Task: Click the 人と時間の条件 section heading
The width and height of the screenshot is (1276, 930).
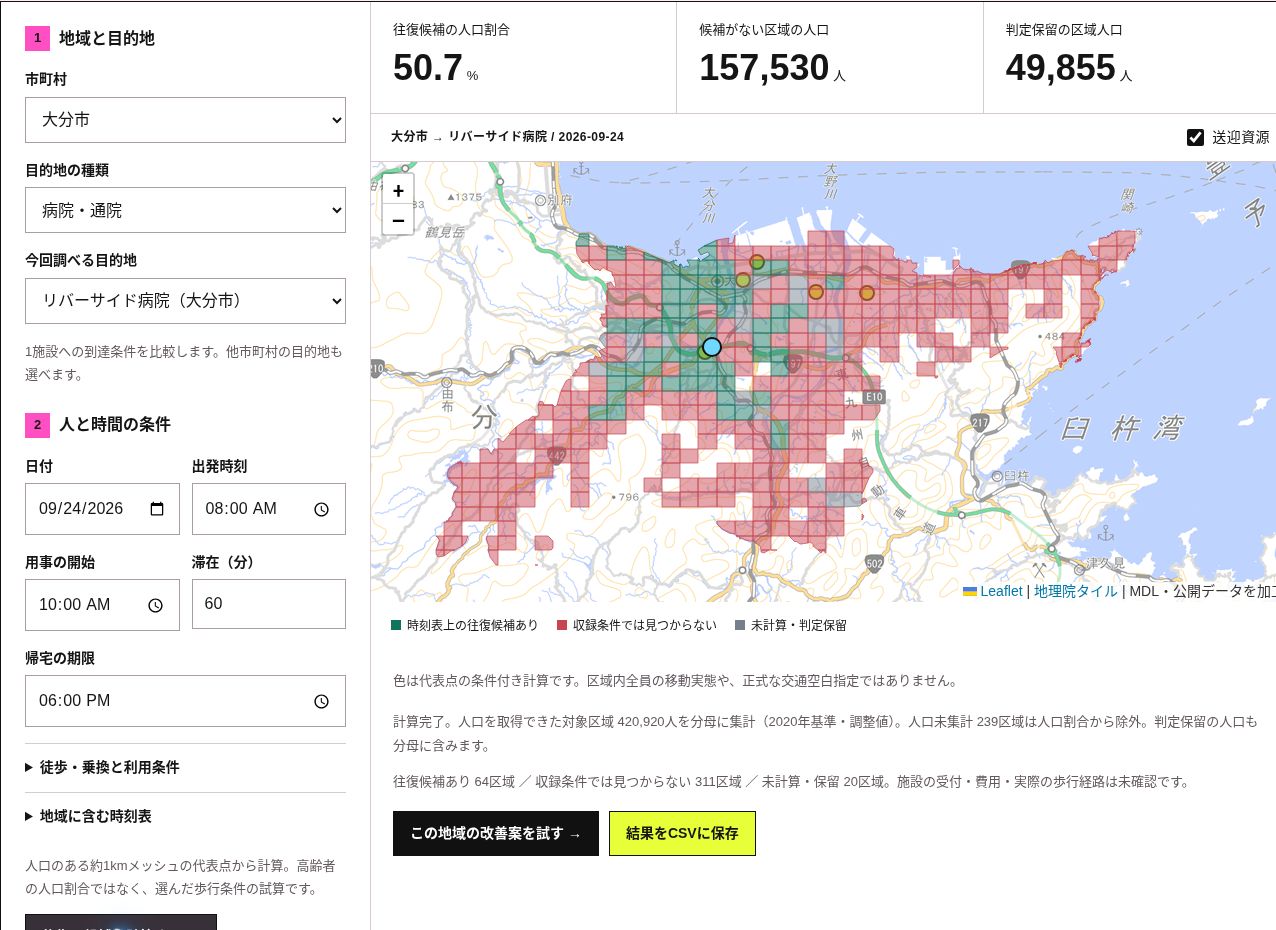Action: (x=115, y=424)
